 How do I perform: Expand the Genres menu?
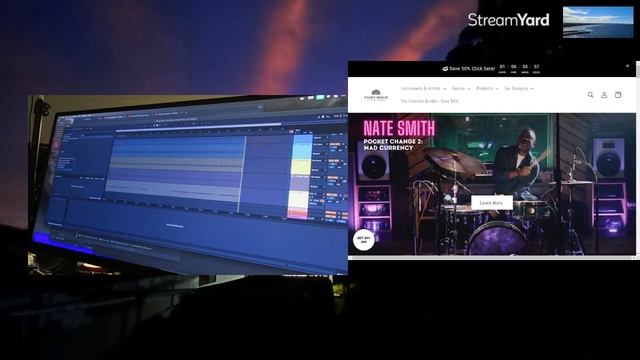pyautogui.click(x=461, y=88)
